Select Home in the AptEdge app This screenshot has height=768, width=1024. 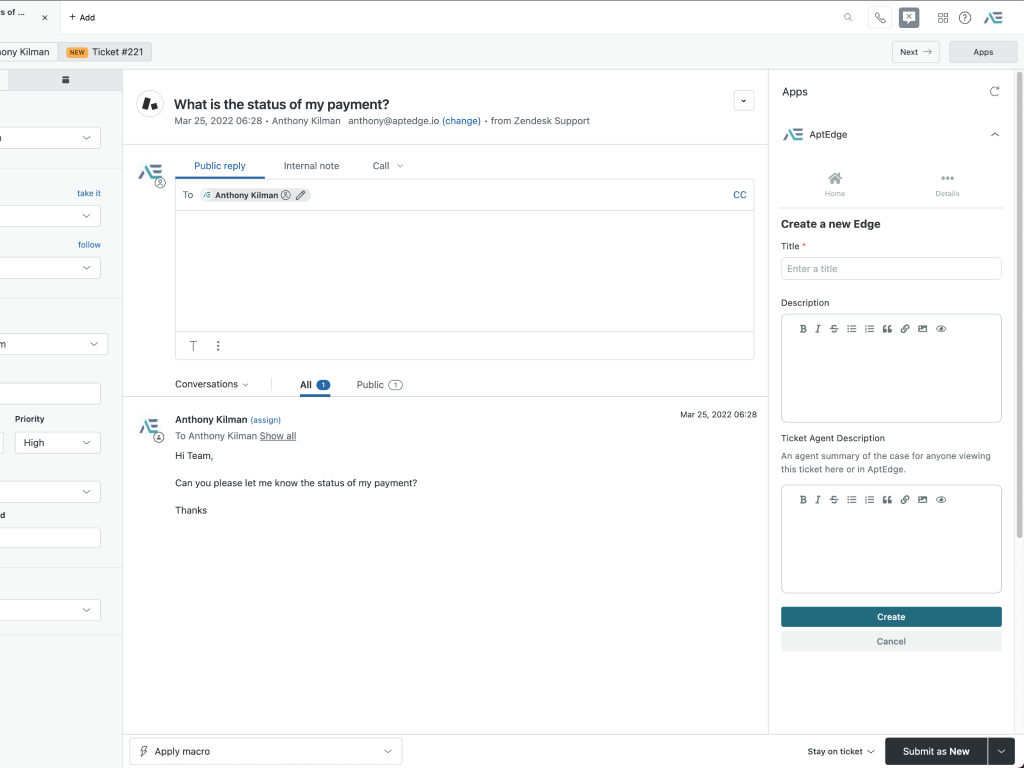pos(834,186)
